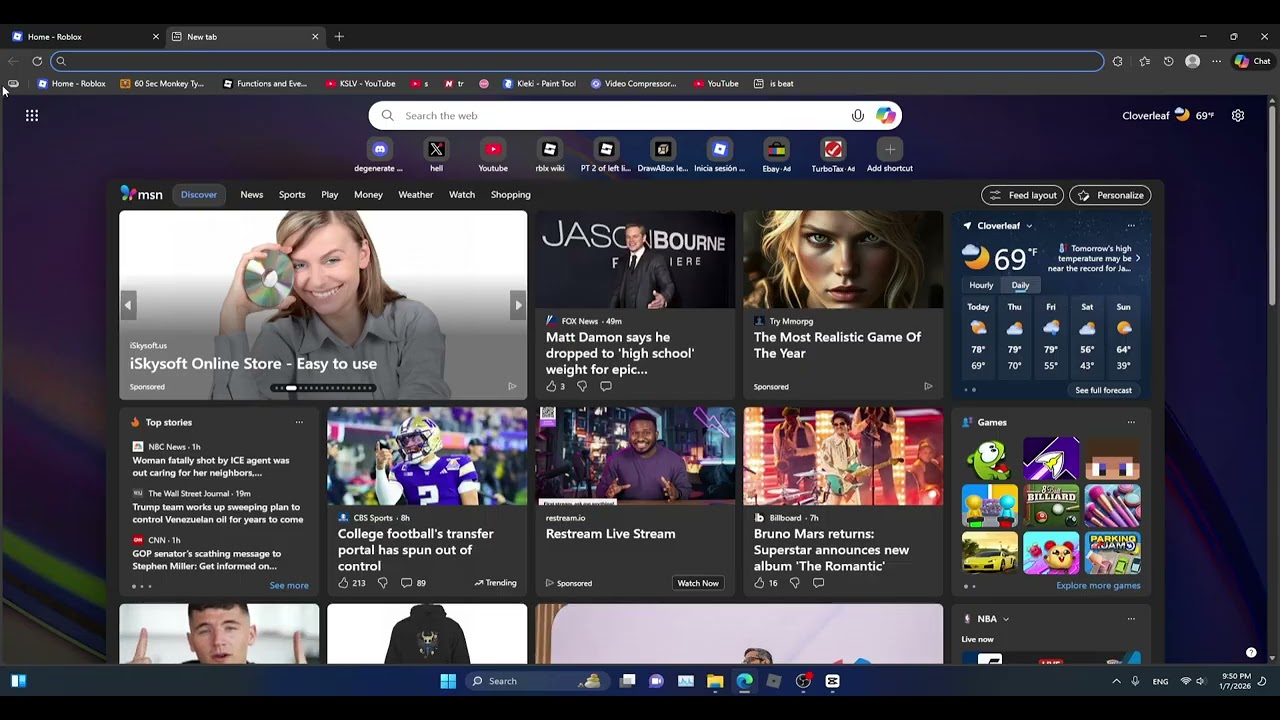Open page settings gear icon

1238,116
